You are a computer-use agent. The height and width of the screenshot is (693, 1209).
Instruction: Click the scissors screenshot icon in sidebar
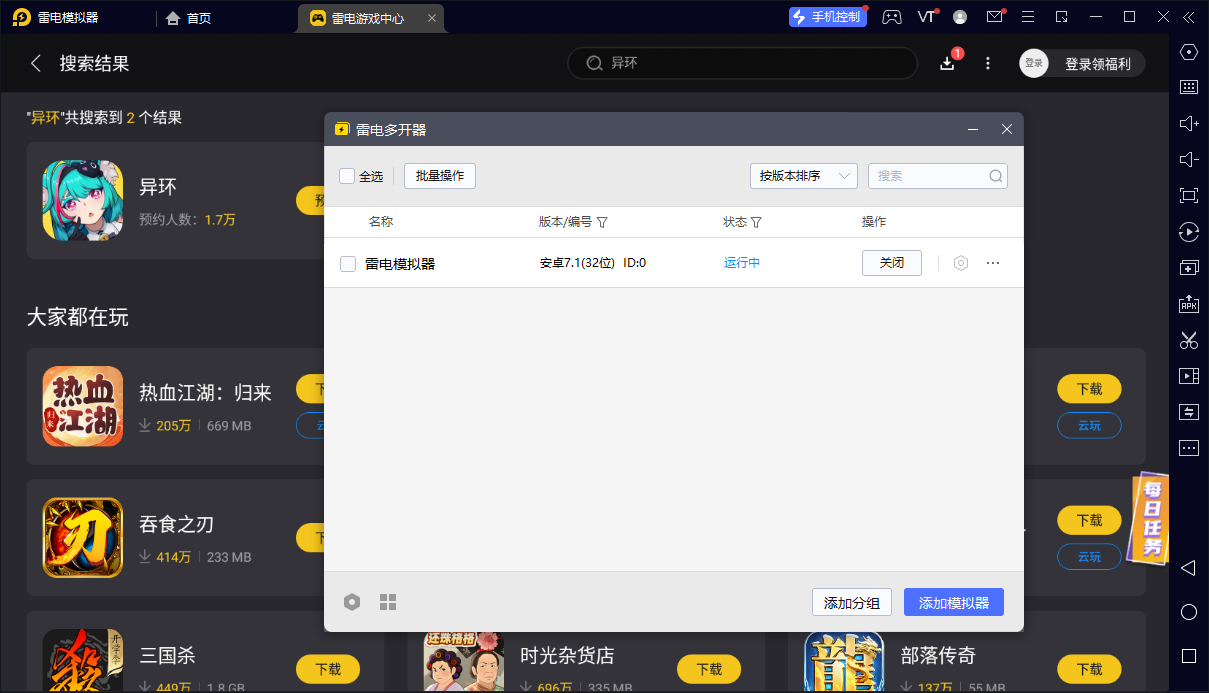click(1189, 340)
